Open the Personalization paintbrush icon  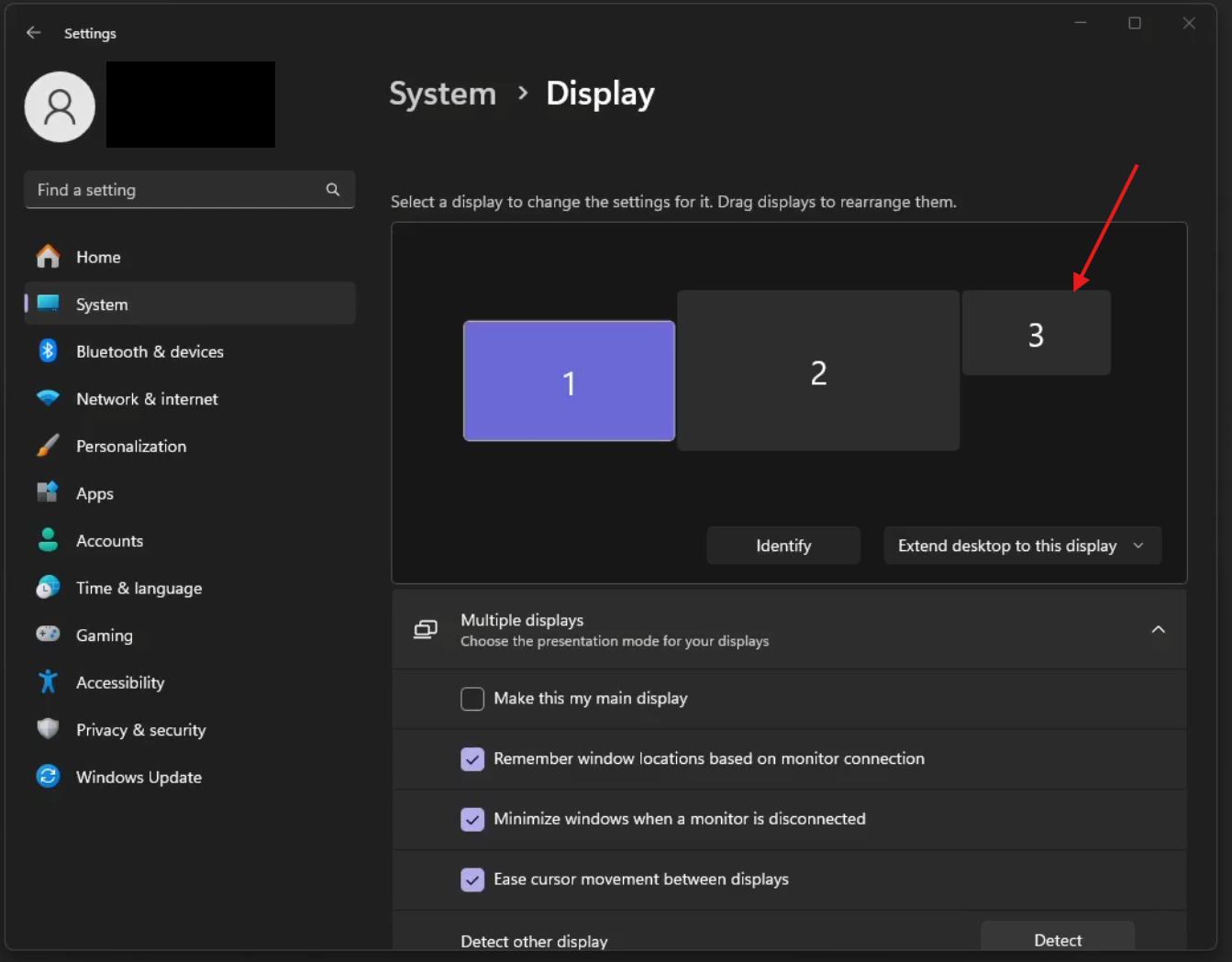point(48,446)
